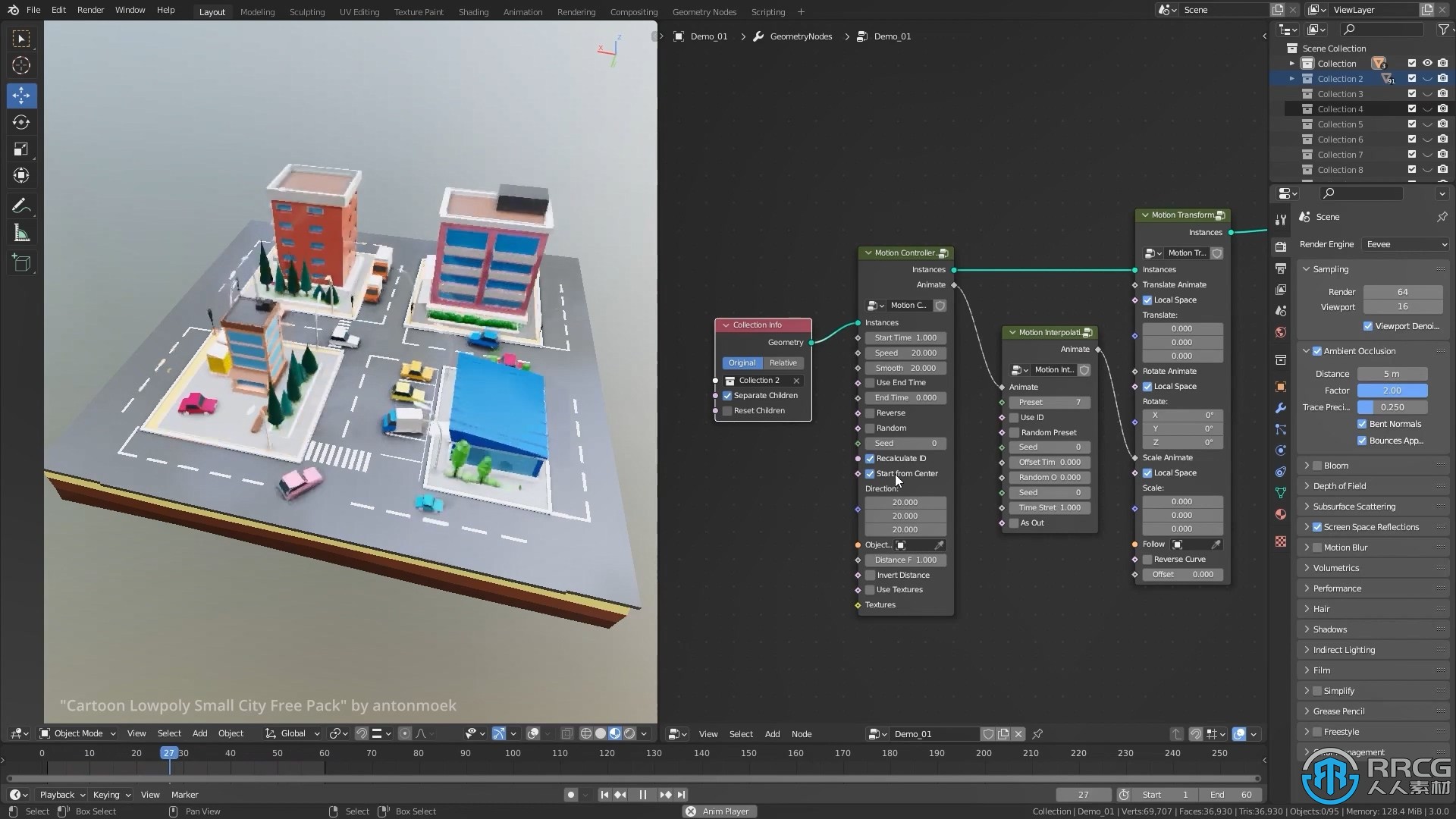Click the Sculpting workspace tab
The image size is (1456, 819).
[306, 11]
